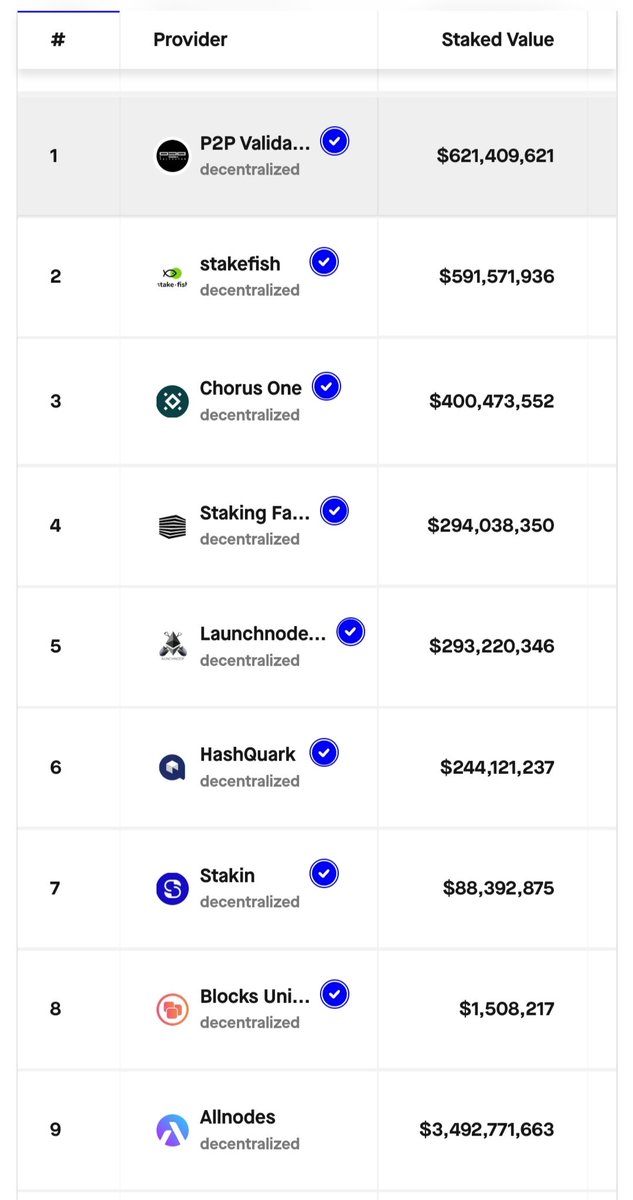Click the Staking Facilities logo icon
Image resolution: width=633 pixels, height=1200 pixels.
[173, 526]
